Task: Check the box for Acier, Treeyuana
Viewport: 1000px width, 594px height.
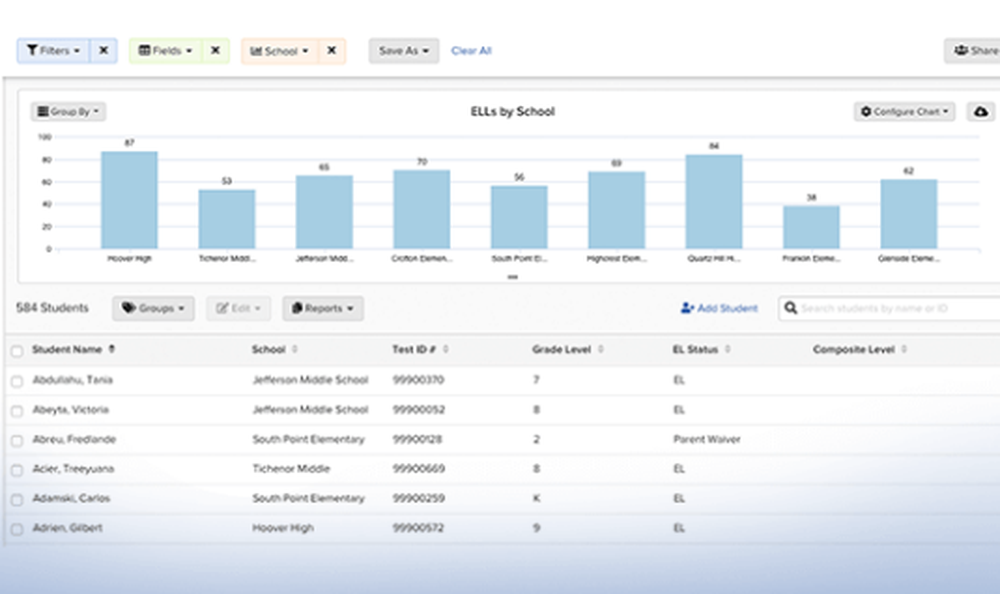Action: point(17,470)
